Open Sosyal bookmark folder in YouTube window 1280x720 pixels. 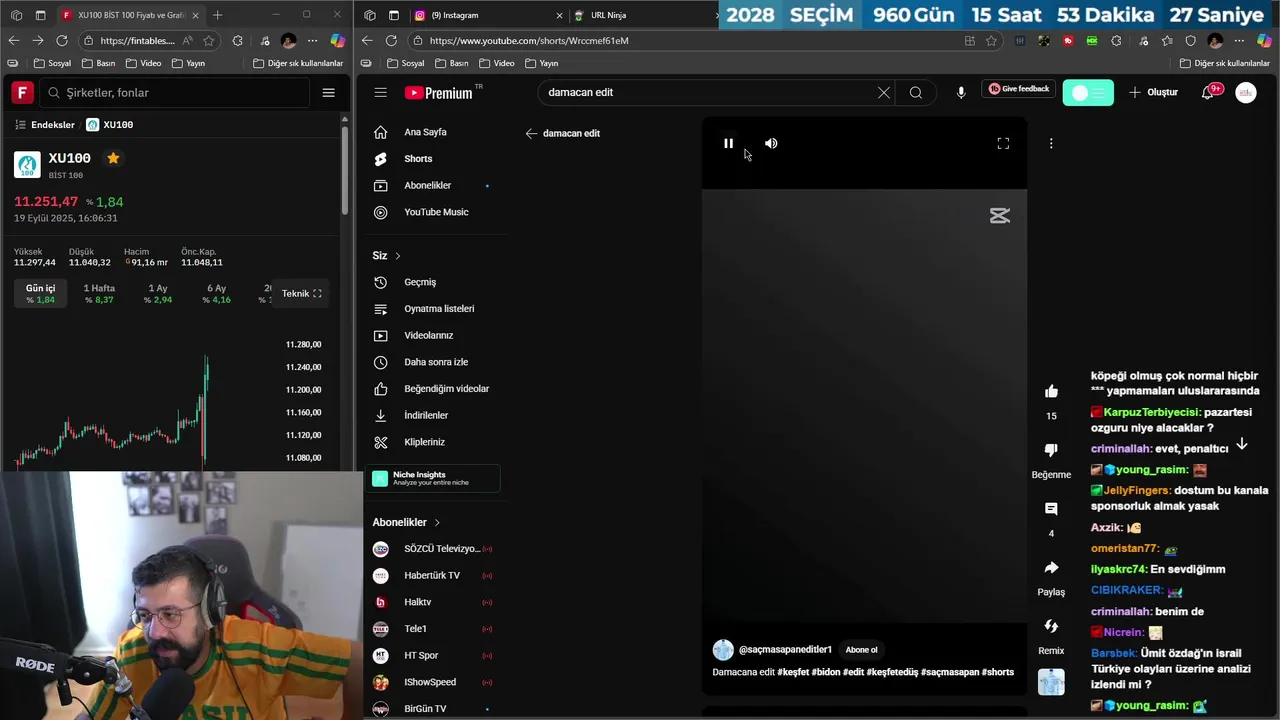(x=404, y=63)
